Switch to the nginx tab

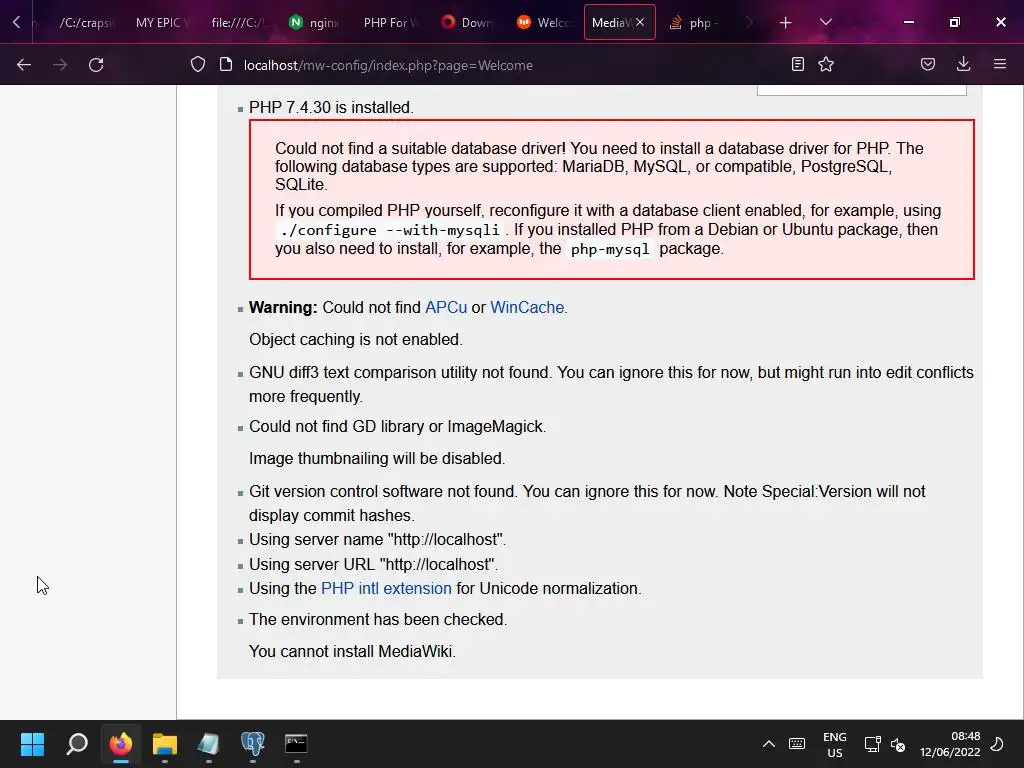(314, 23)
